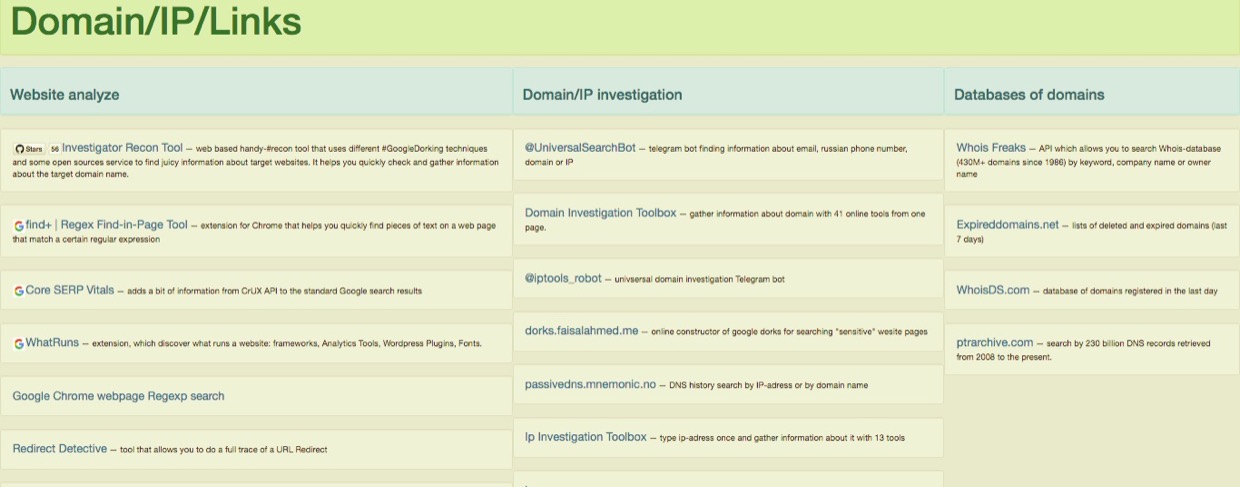Open the @iptools_robot link
Image resolution: width=1240 pixels, height=487 pixels.
[x=563, y=278]
